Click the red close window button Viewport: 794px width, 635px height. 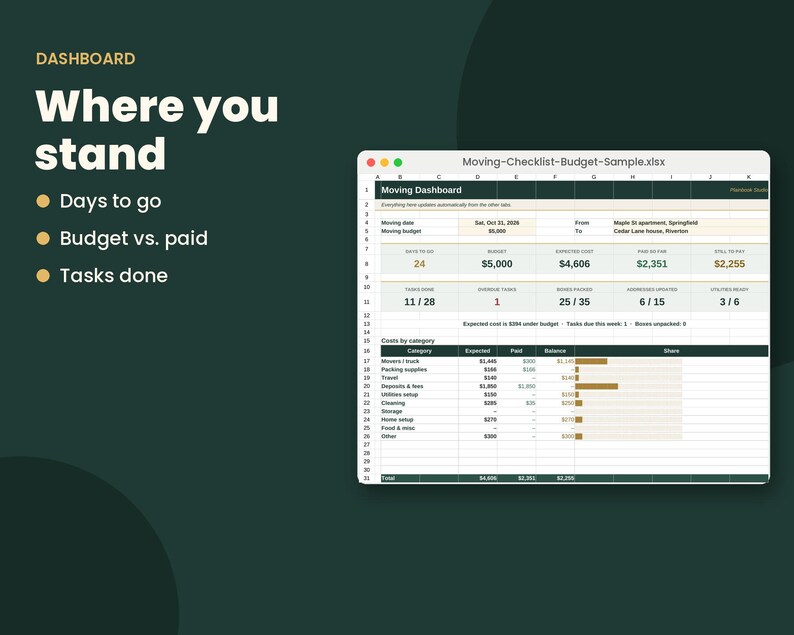tap(371, 163)
